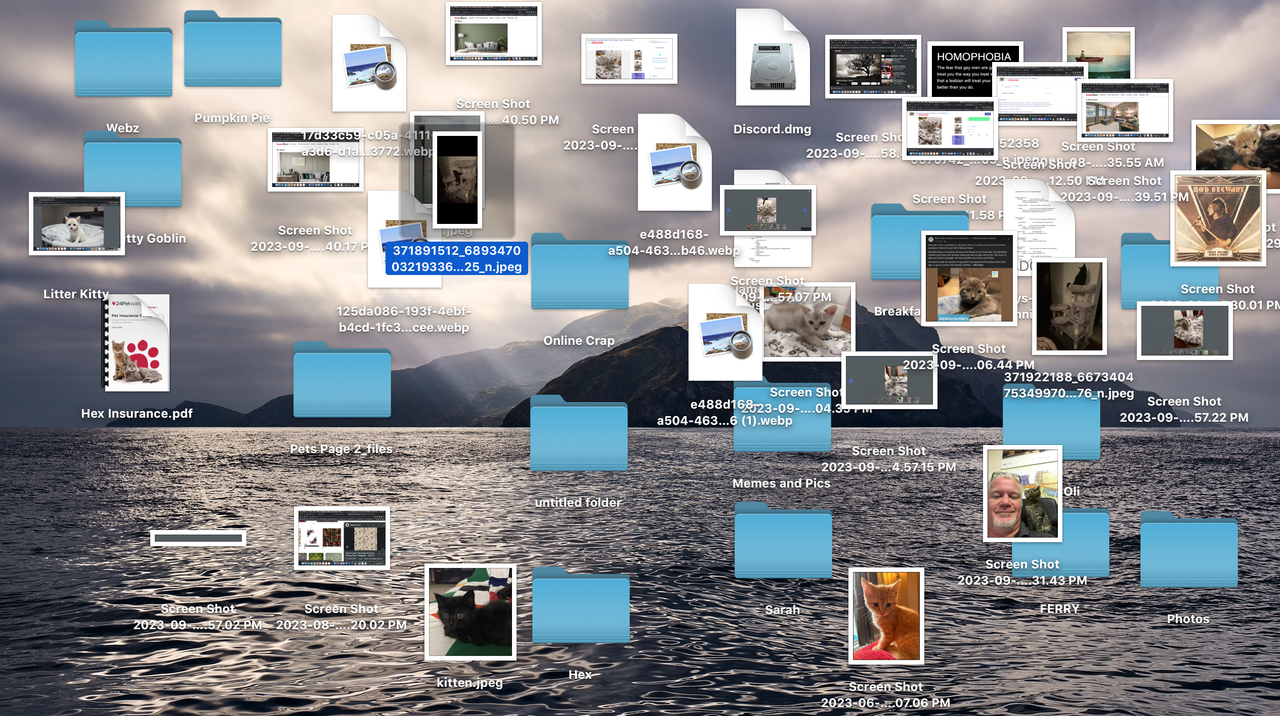
Task: Select the Rod Stewart album cover image
Action: pyautogui.click(x=1217, y=218)
